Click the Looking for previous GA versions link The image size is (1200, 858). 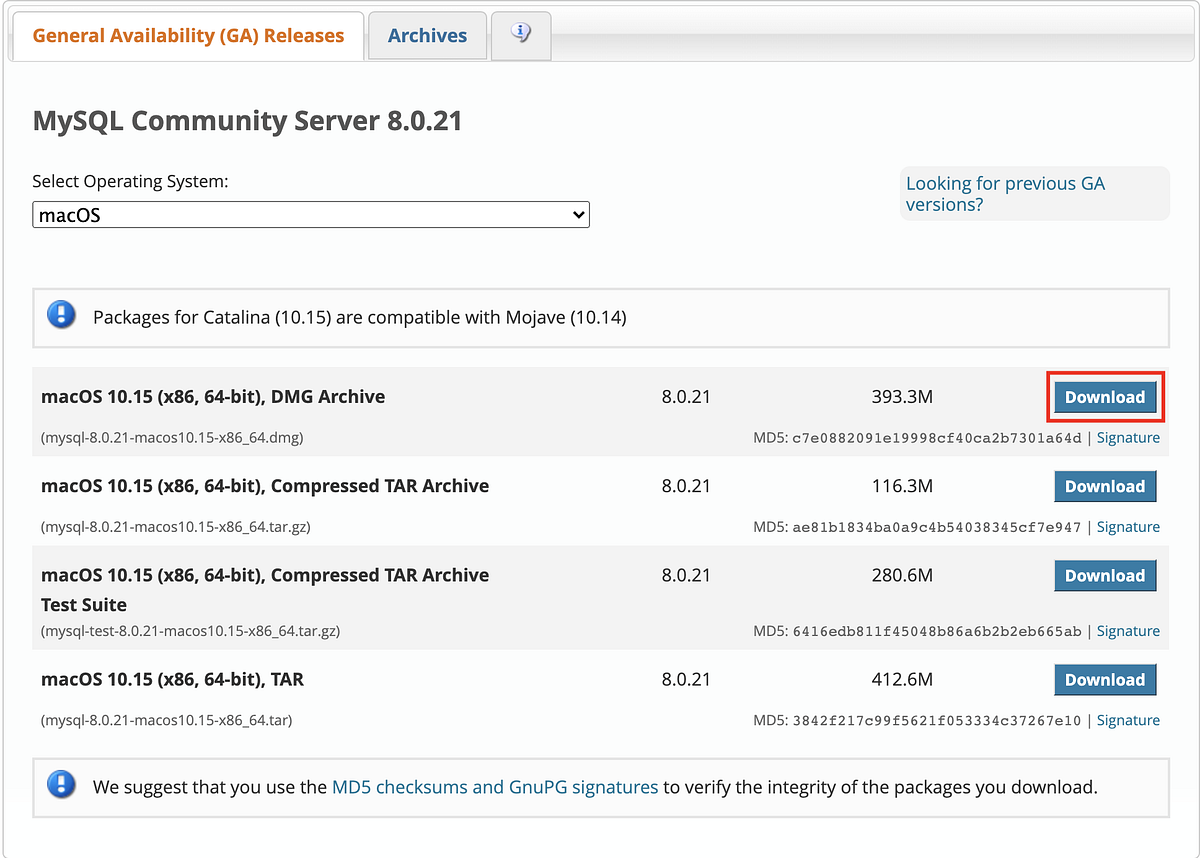tap(1005, 193)
